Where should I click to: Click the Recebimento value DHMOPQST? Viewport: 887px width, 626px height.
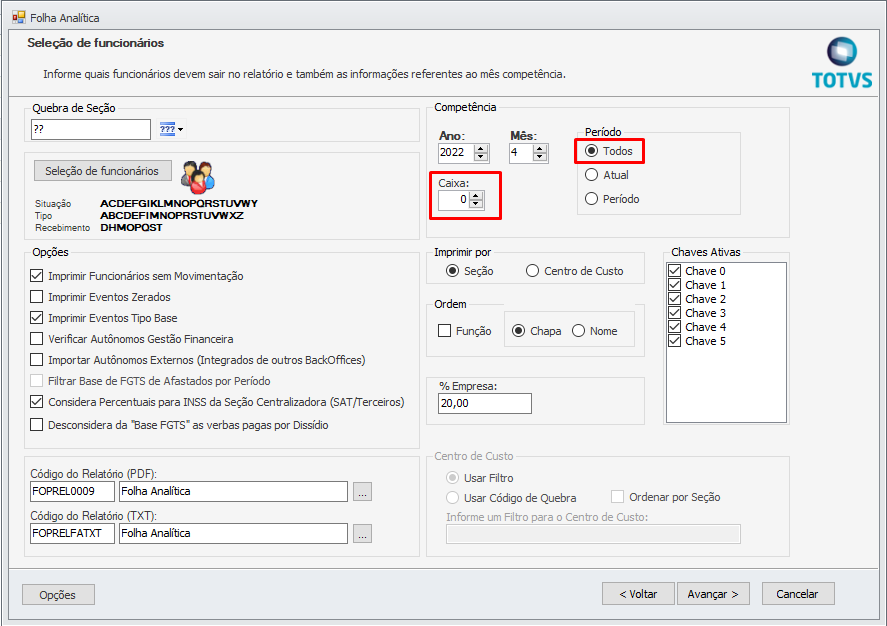pyautogui.click(x=131, y=227)
